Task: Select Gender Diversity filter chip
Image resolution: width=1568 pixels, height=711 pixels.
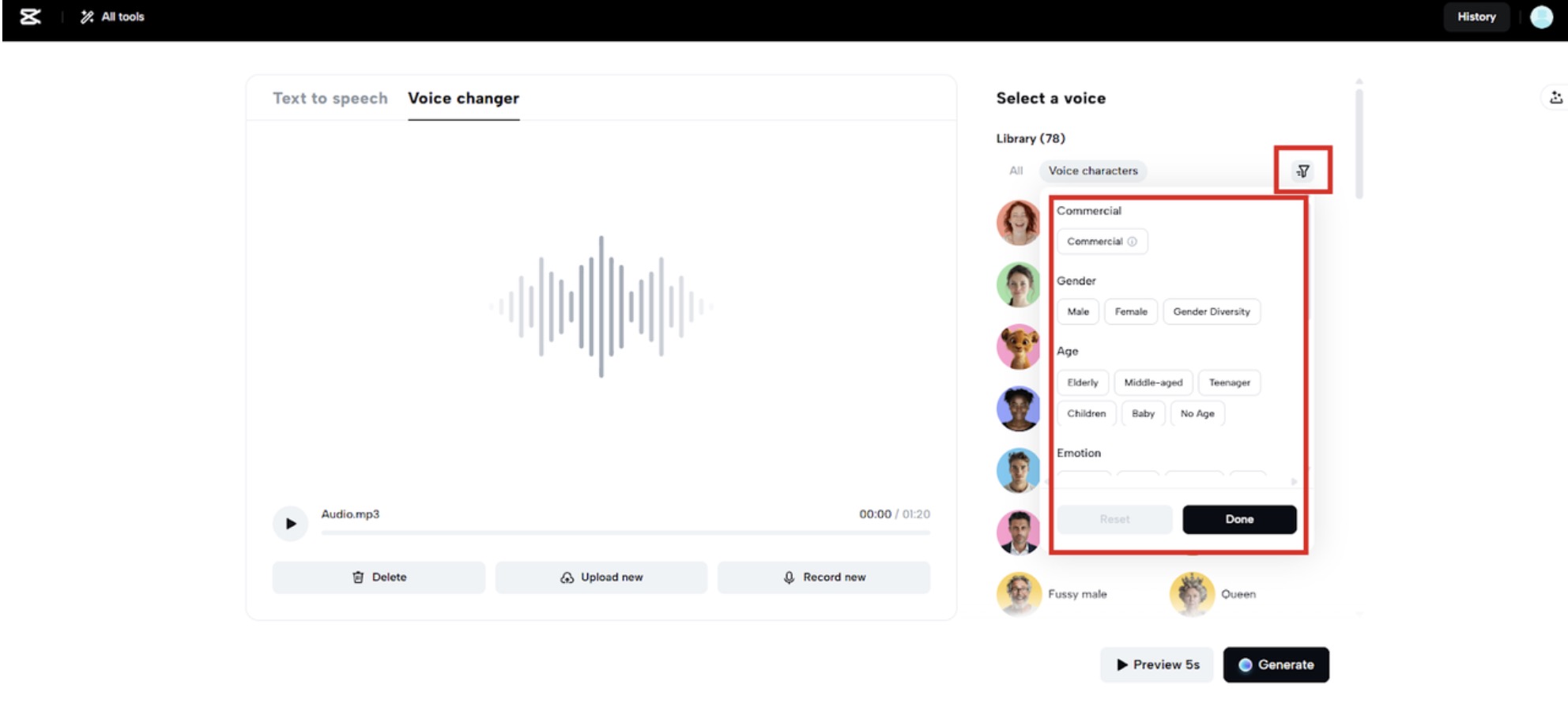Action: click(1211, 312)
